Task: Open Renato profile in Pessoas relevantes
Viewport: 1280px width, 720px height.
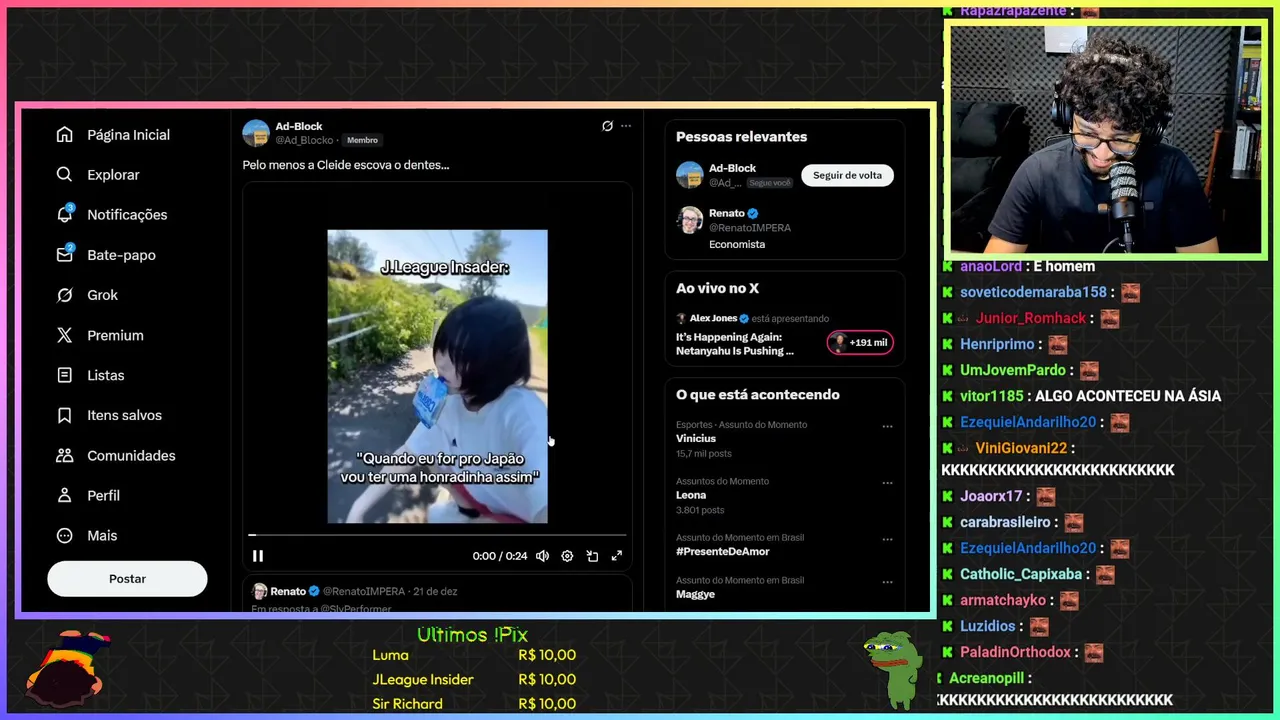Action: tap(727, 213)
